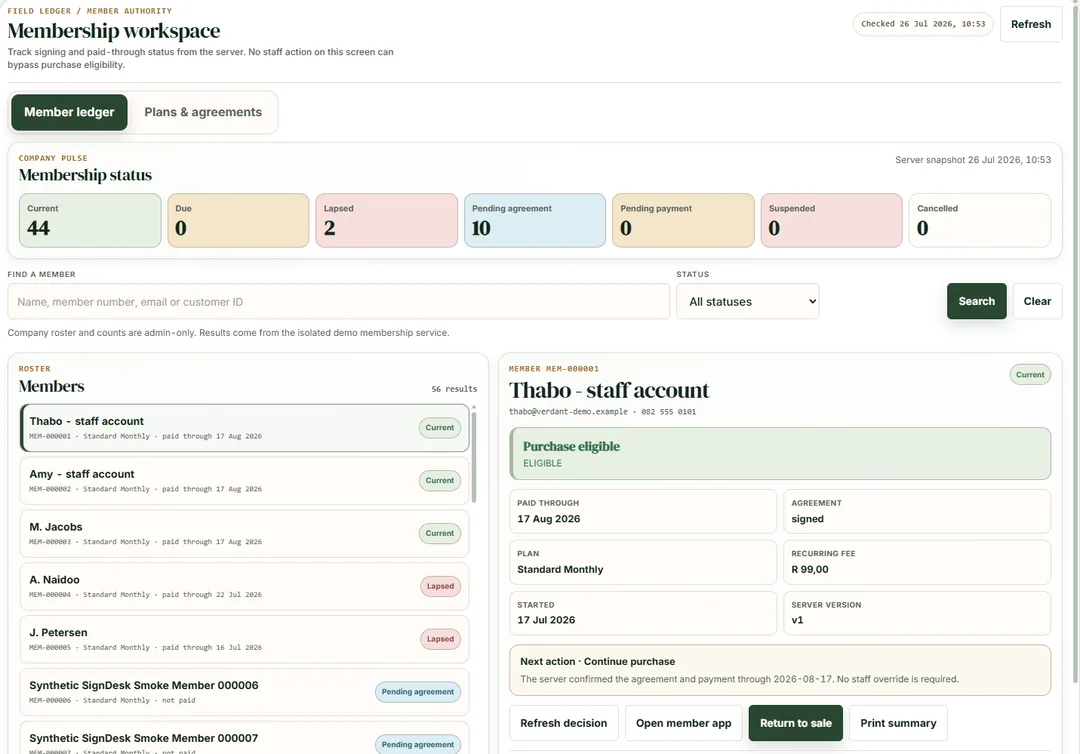
Task: Select Synthetic SignDesk Smoke Member 000007
Action: 245,738
